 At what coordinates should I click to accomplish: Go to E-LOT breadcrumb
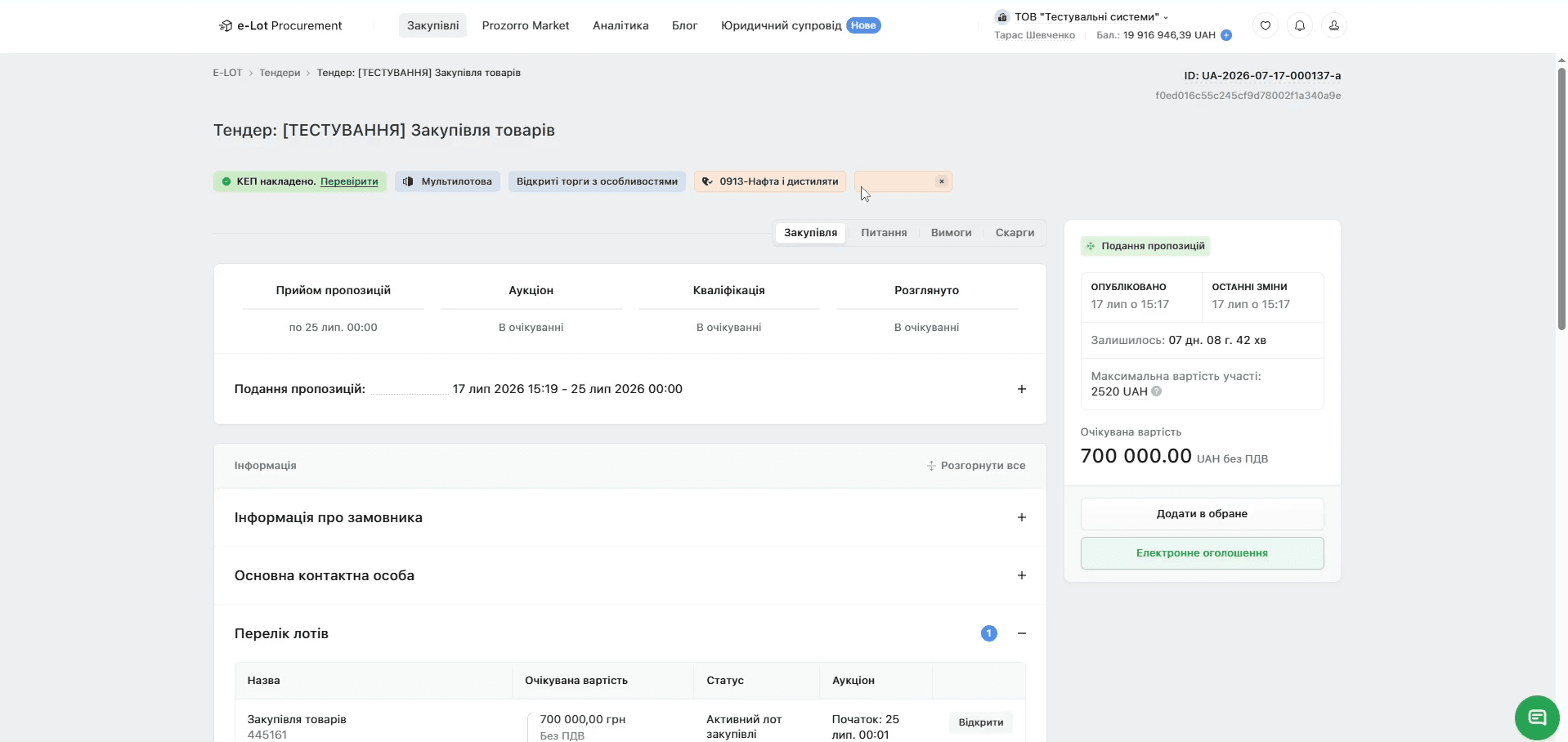pyautogui.click(x=227, y=73)
